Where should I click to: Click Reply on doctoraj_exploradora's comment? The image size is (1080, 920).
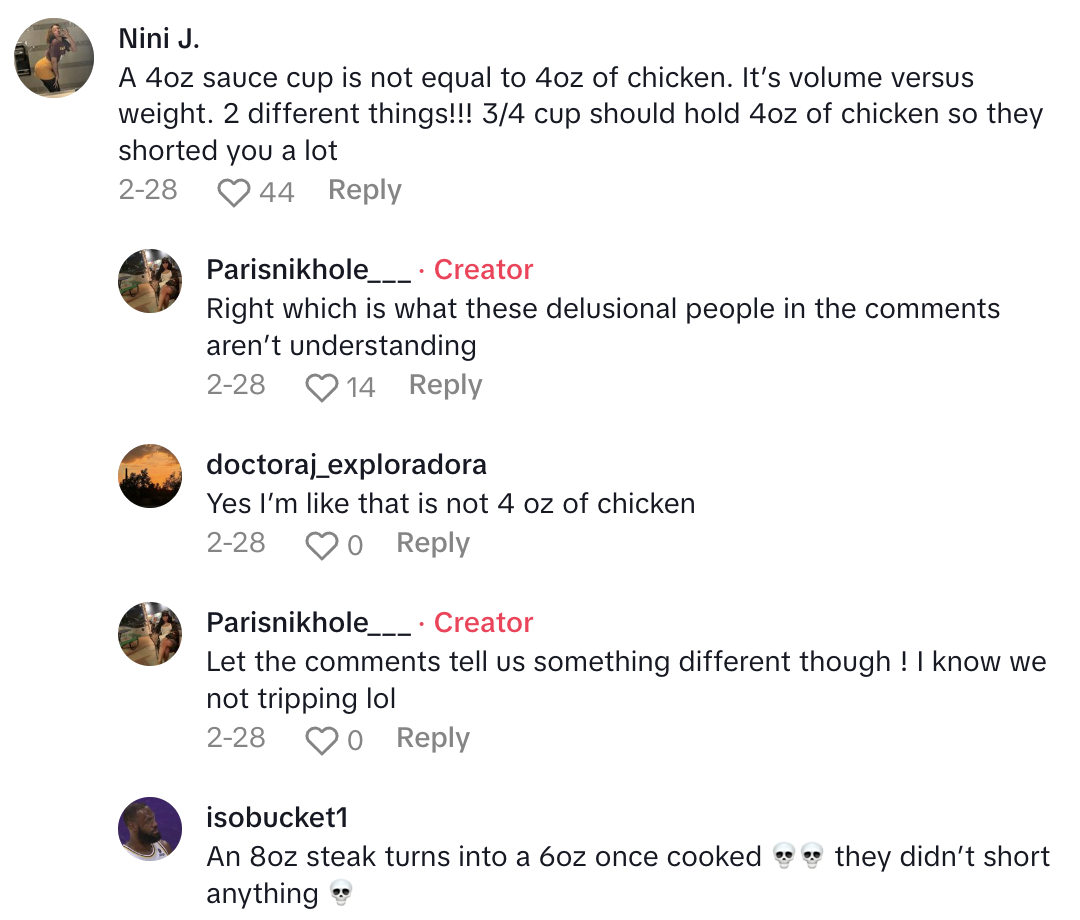[432, 542]
